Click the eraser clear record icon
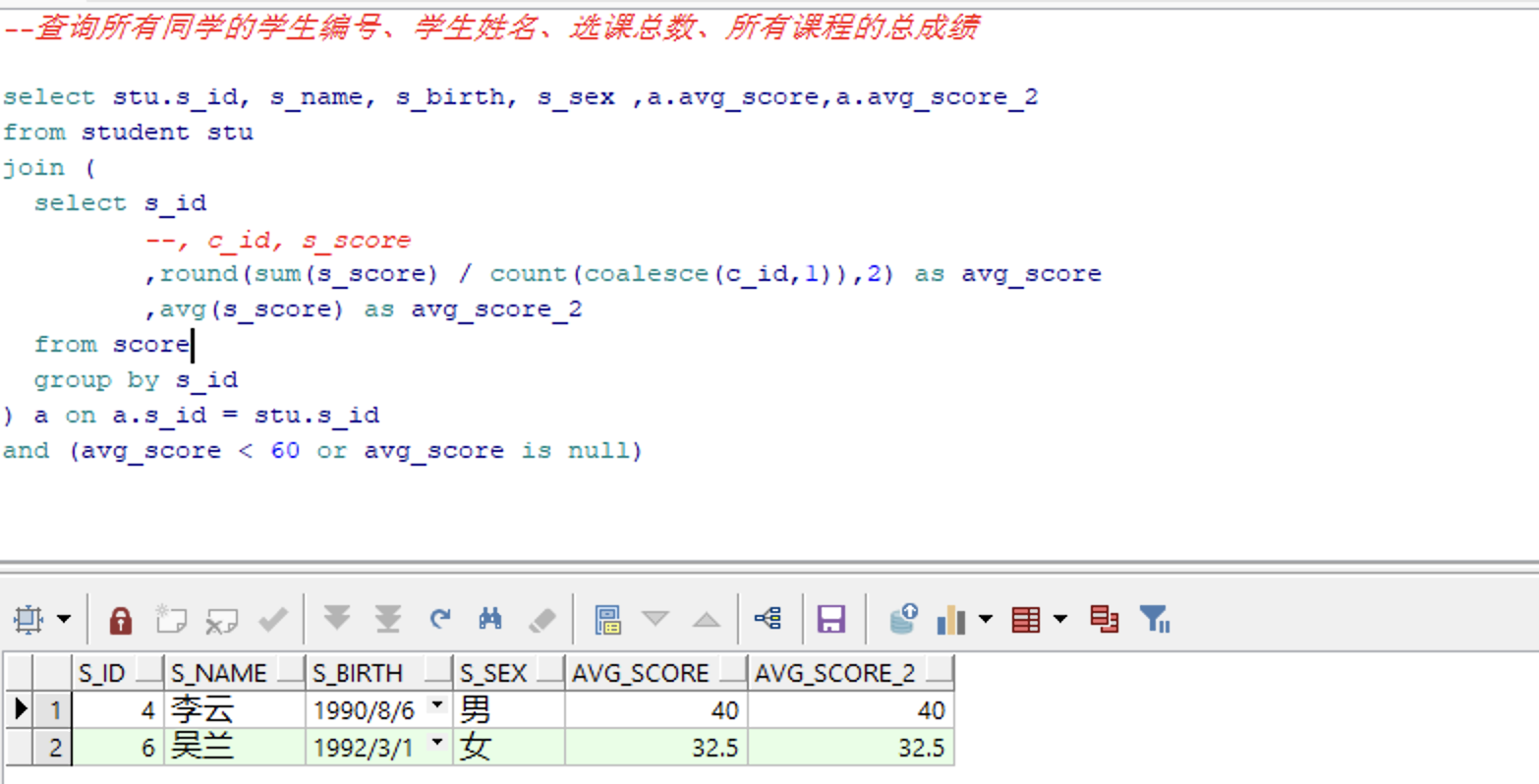This screenshot has width=1539, height=784. click(x=542, y=620)
